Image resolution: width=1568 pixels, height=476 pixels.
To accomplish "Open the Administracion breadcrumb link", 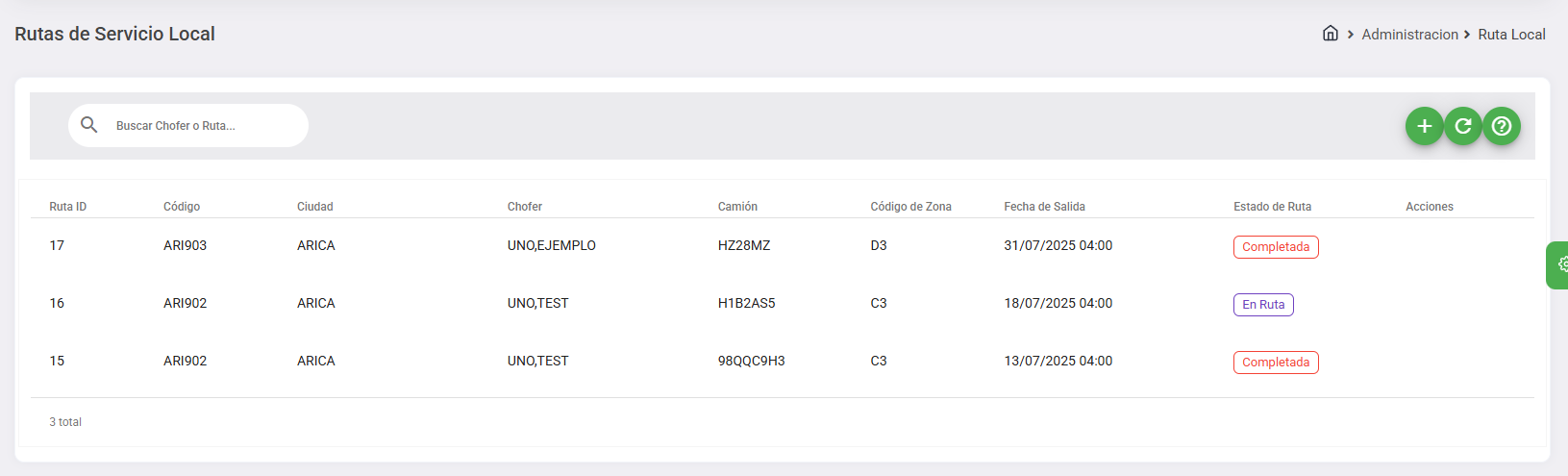I will pyautogui.click(x=1409, y=35).
